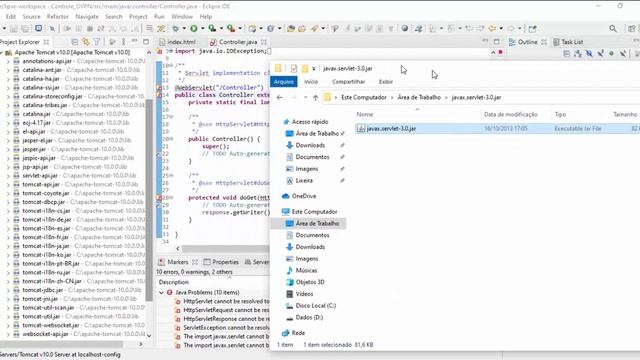Expand the tomcat-jdbc.jar tree node
Viewport: 640px width, 360px height.
coord(8,290)
